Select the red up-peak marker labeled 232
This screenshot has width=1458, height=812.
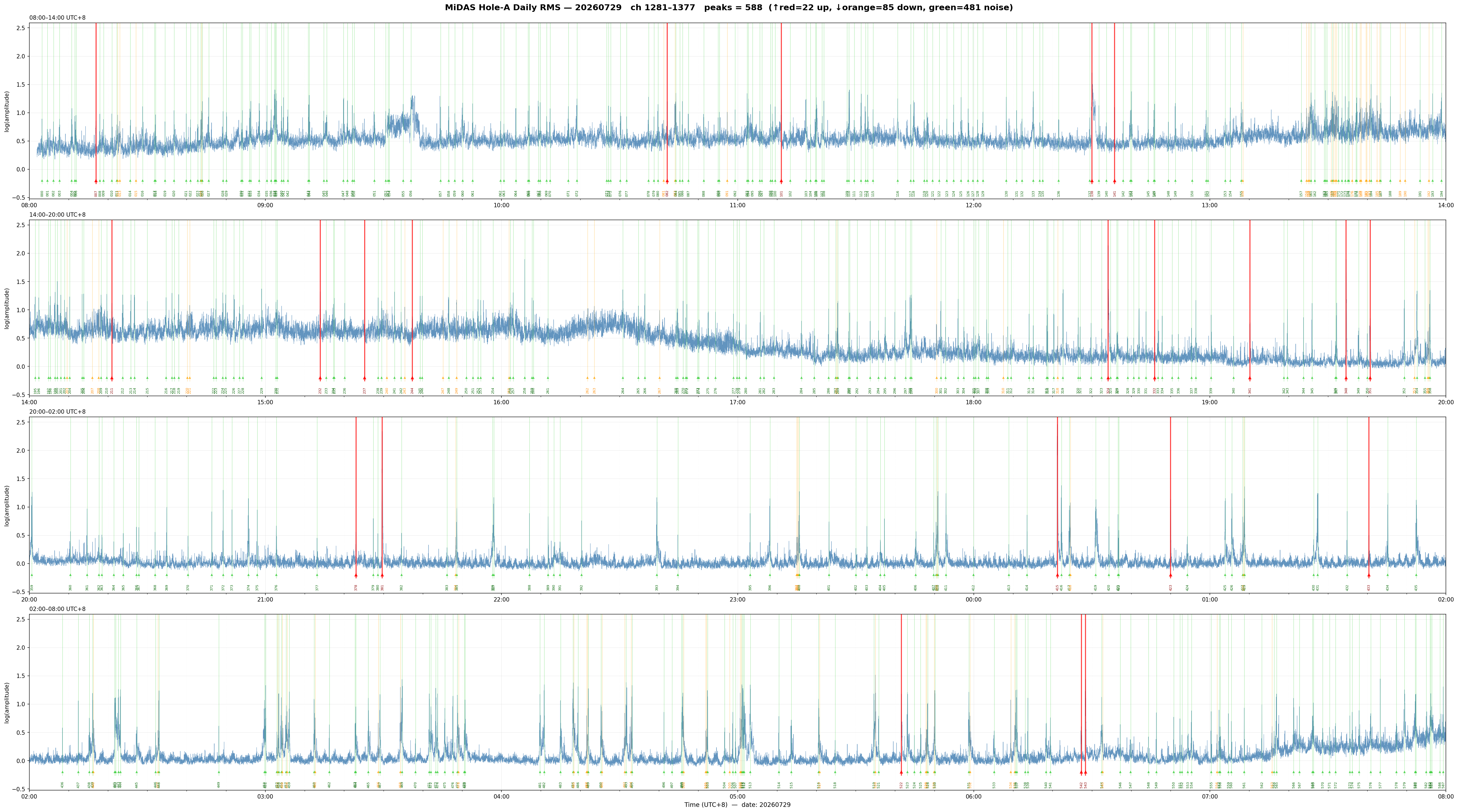pyautogui.click(x=320, y=378)
